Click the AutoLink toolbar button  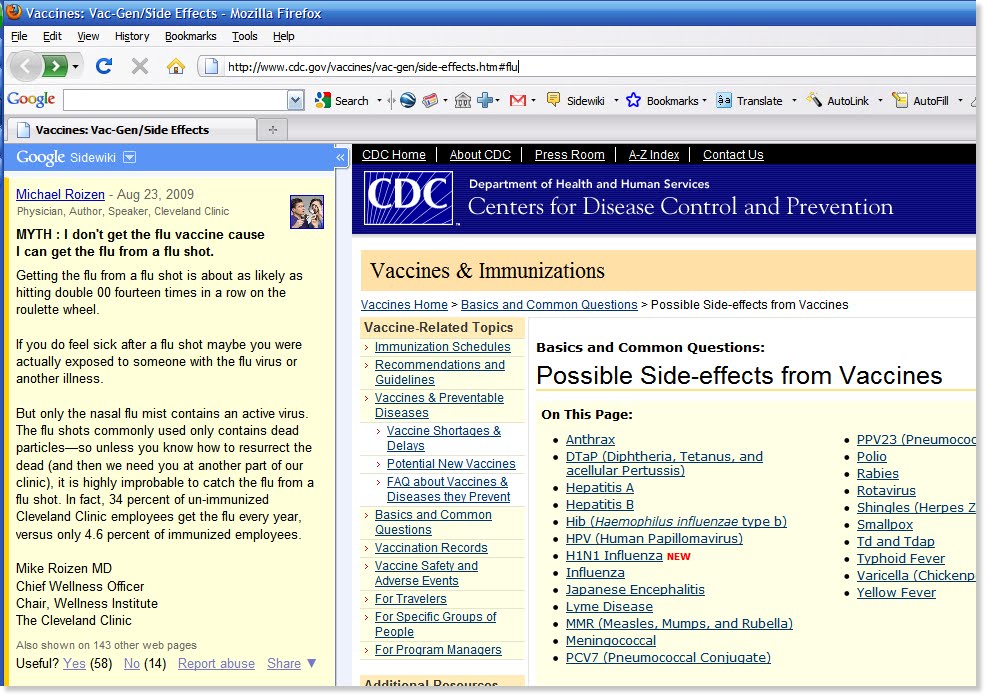(x=838, y=101)
